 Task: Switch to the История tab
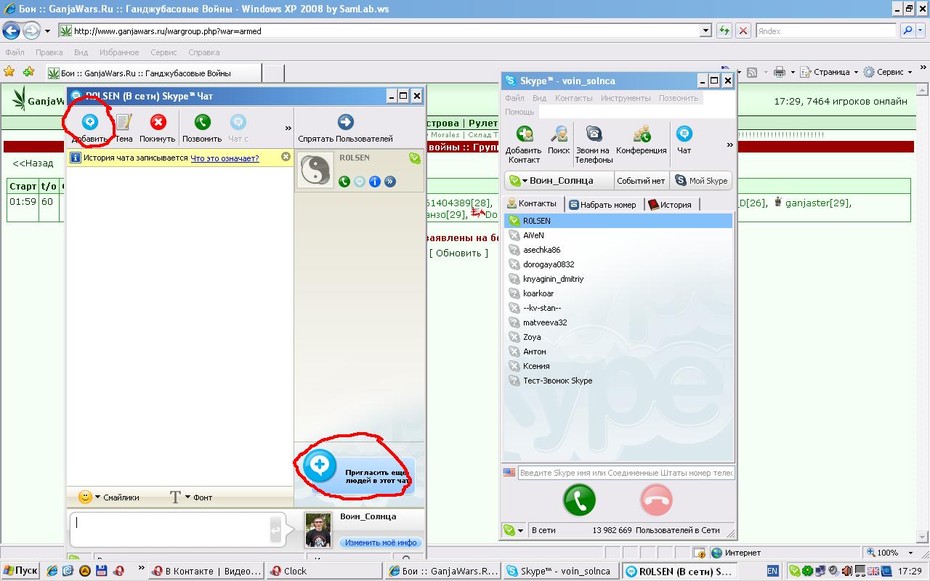coord(670,205)
